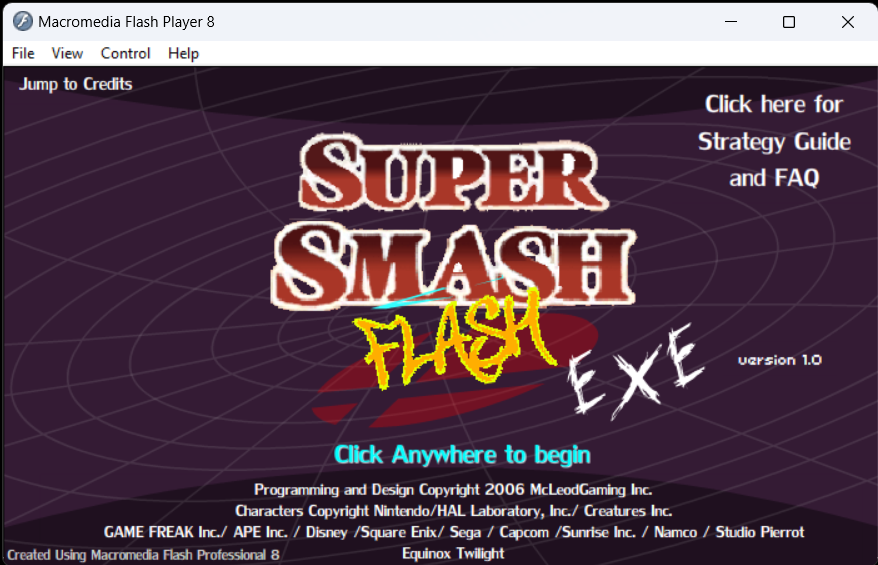Click the white EXE scribble text
This screenshot has height=565, width=878.
636,371
